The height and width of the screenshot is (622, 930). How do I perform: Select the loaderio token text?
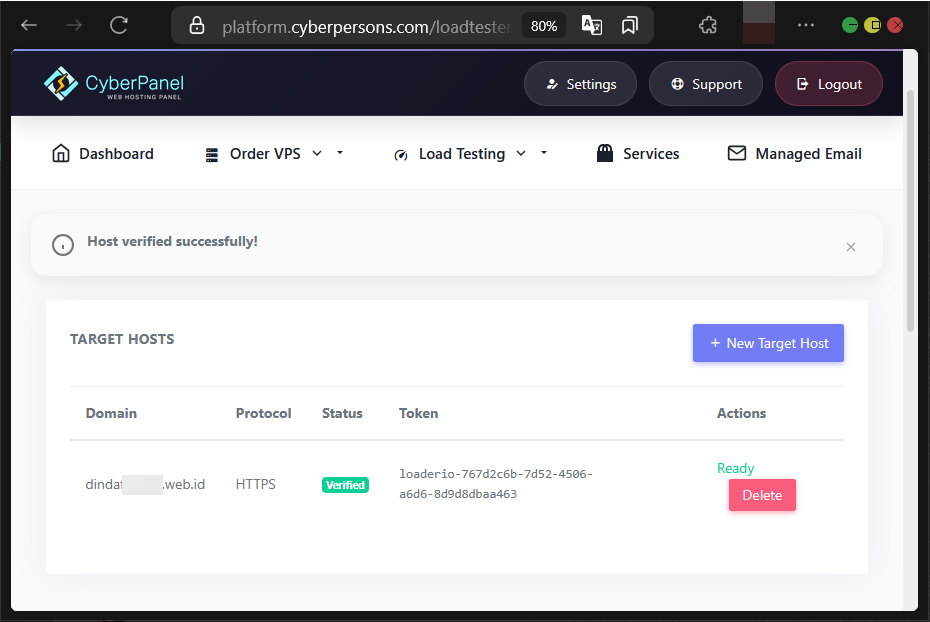coord(495,484)
